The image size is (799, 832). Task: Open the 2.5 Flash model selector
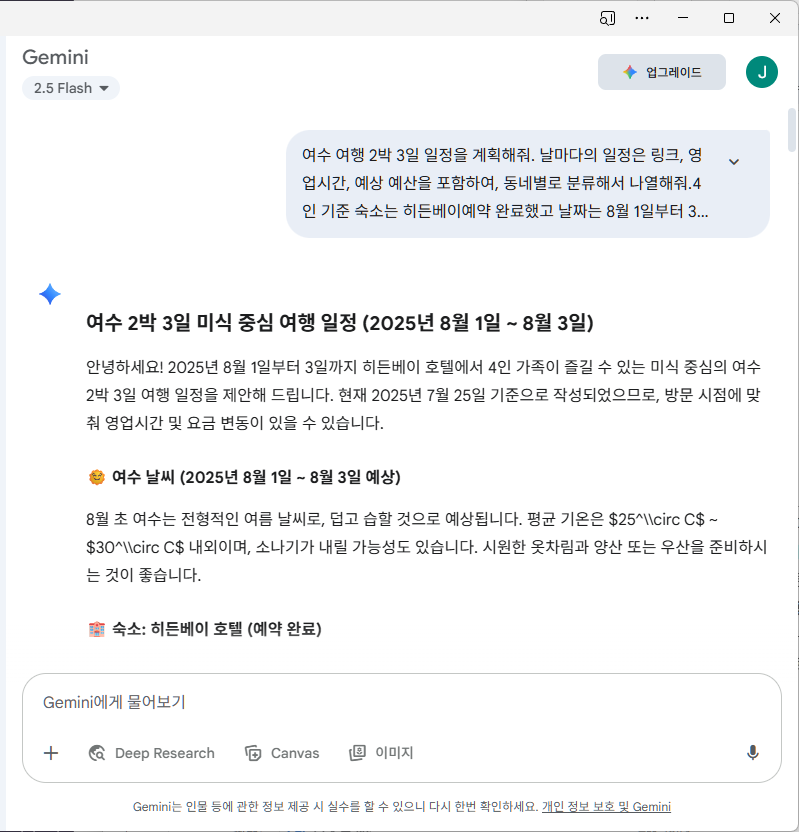point(70,88)
